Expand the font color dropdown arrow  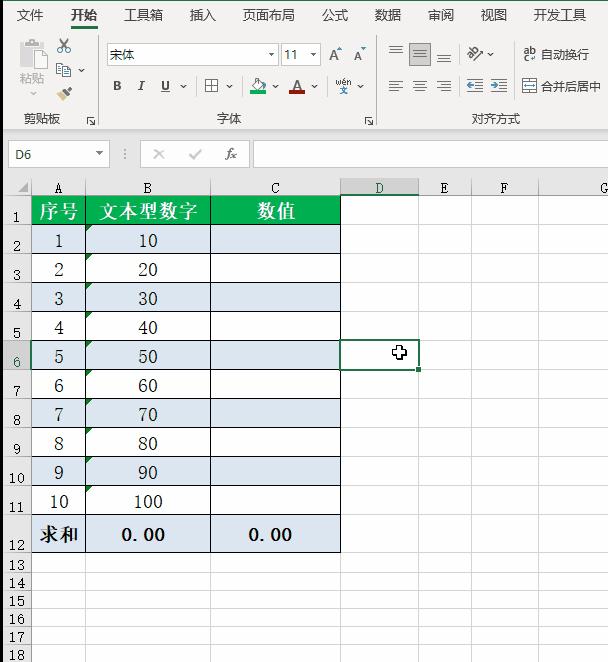tap(315, 86)
